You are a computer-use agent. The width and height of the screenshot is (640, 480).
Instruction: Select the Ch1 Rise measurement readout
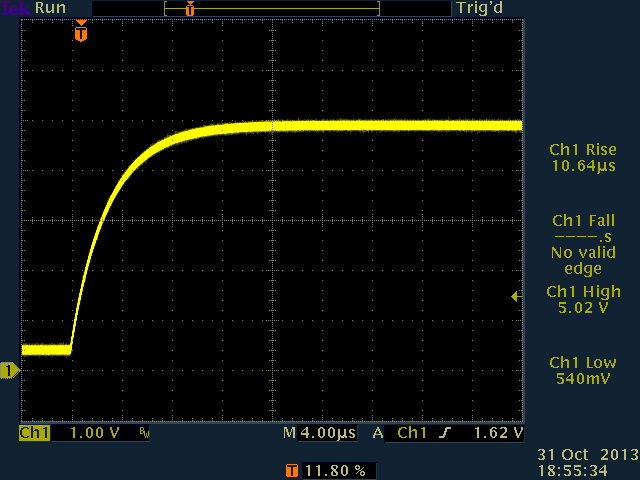pos(582,157)
